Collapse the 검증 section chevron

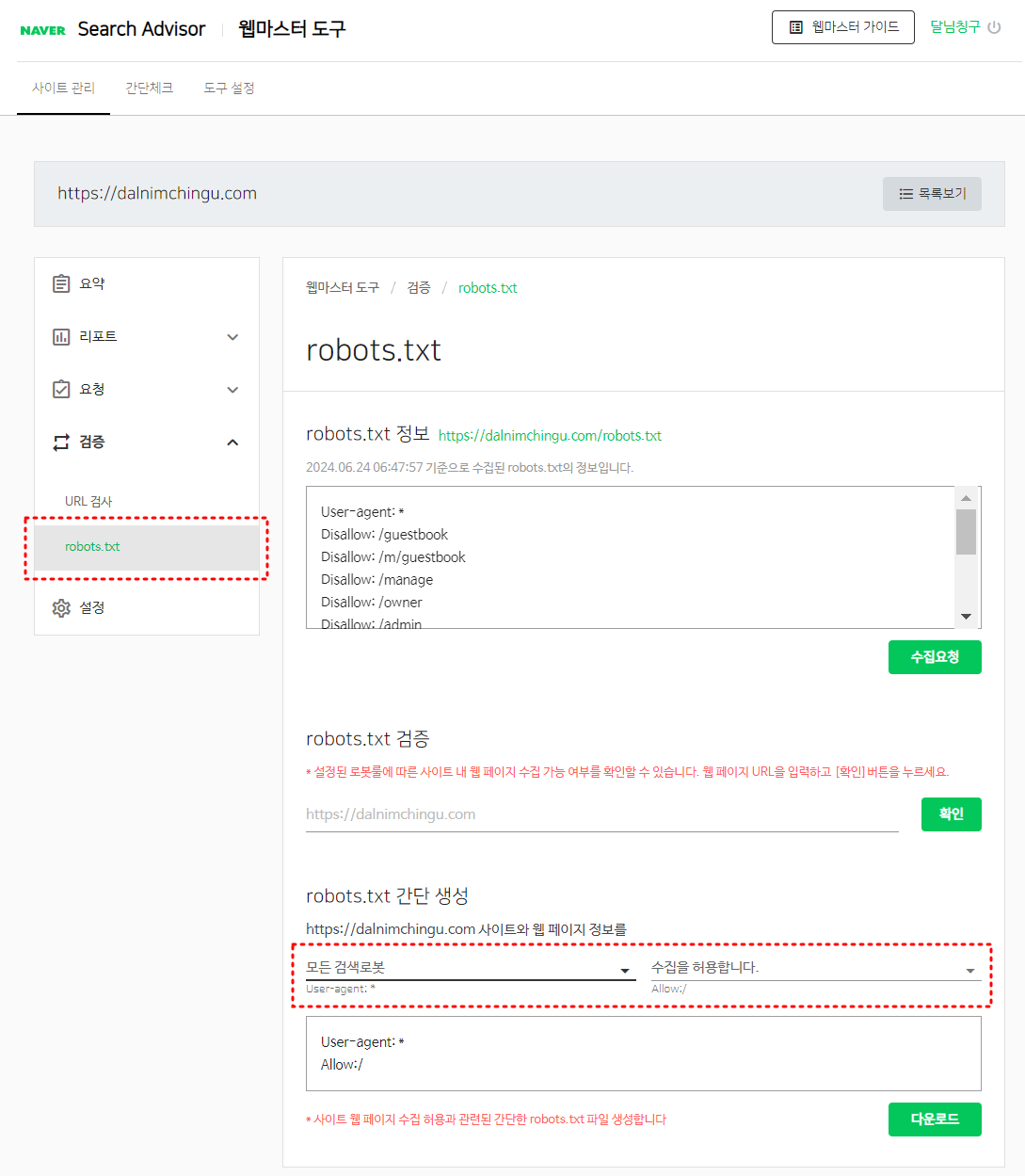[x=232, y=442]
